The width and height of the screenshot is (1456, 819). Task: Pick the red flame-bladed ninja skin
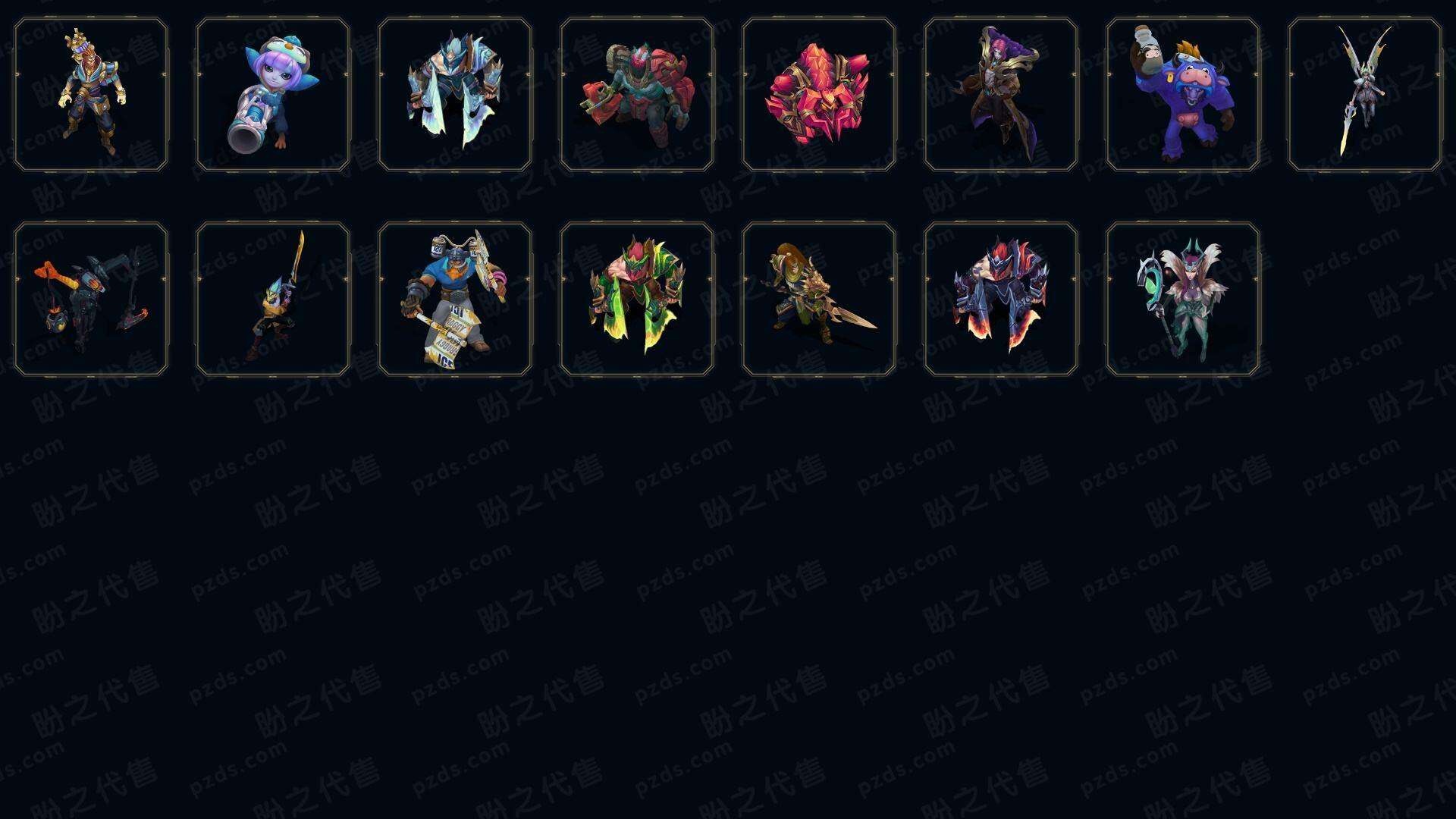1001,299
